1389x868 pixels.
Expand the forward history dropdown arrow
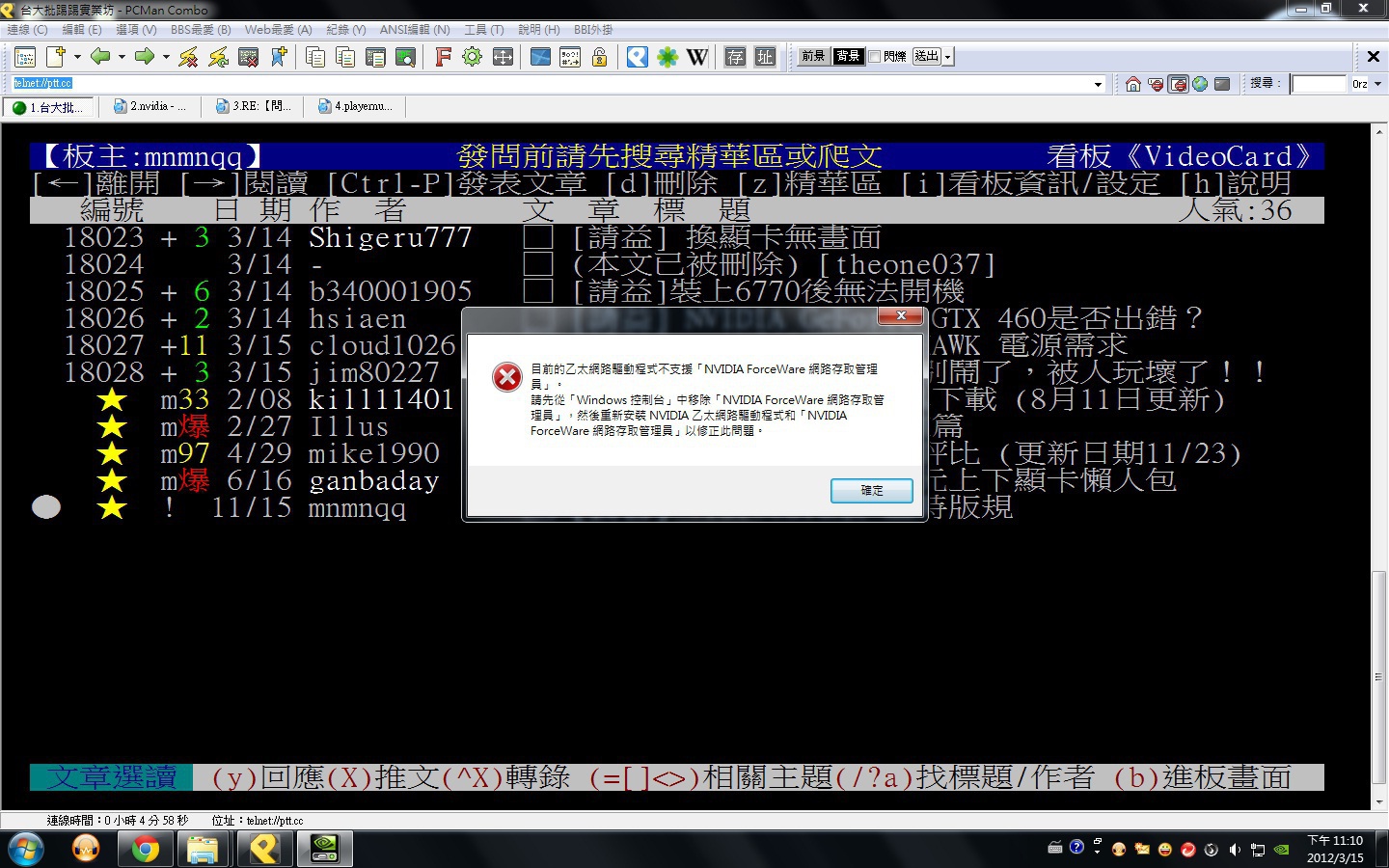(166, 57)
